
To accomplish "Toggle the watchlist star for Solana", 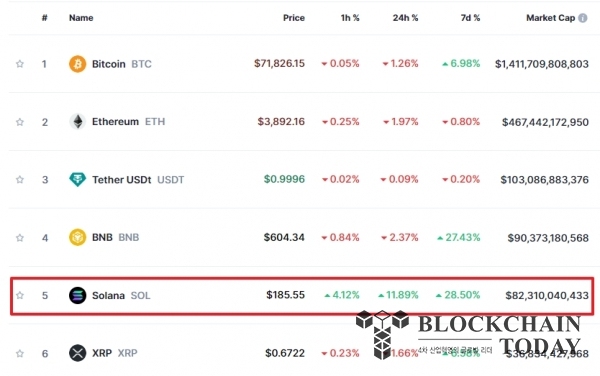I will [x=20, y=295].
